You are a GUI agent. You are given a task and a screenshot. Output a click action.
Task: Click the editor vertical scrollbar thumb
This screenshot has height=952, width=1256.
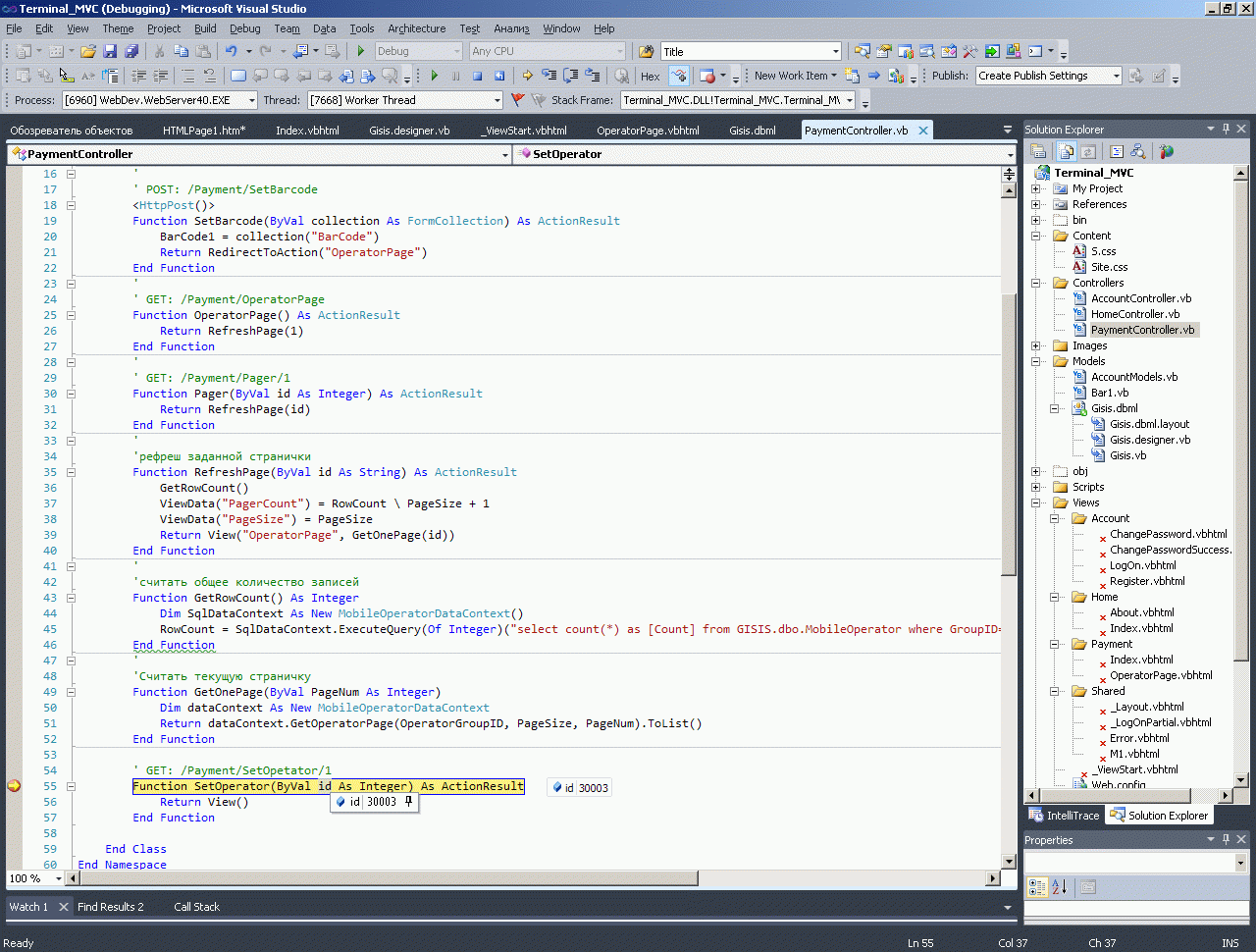pyautogui.click(x=1008, y=432)
